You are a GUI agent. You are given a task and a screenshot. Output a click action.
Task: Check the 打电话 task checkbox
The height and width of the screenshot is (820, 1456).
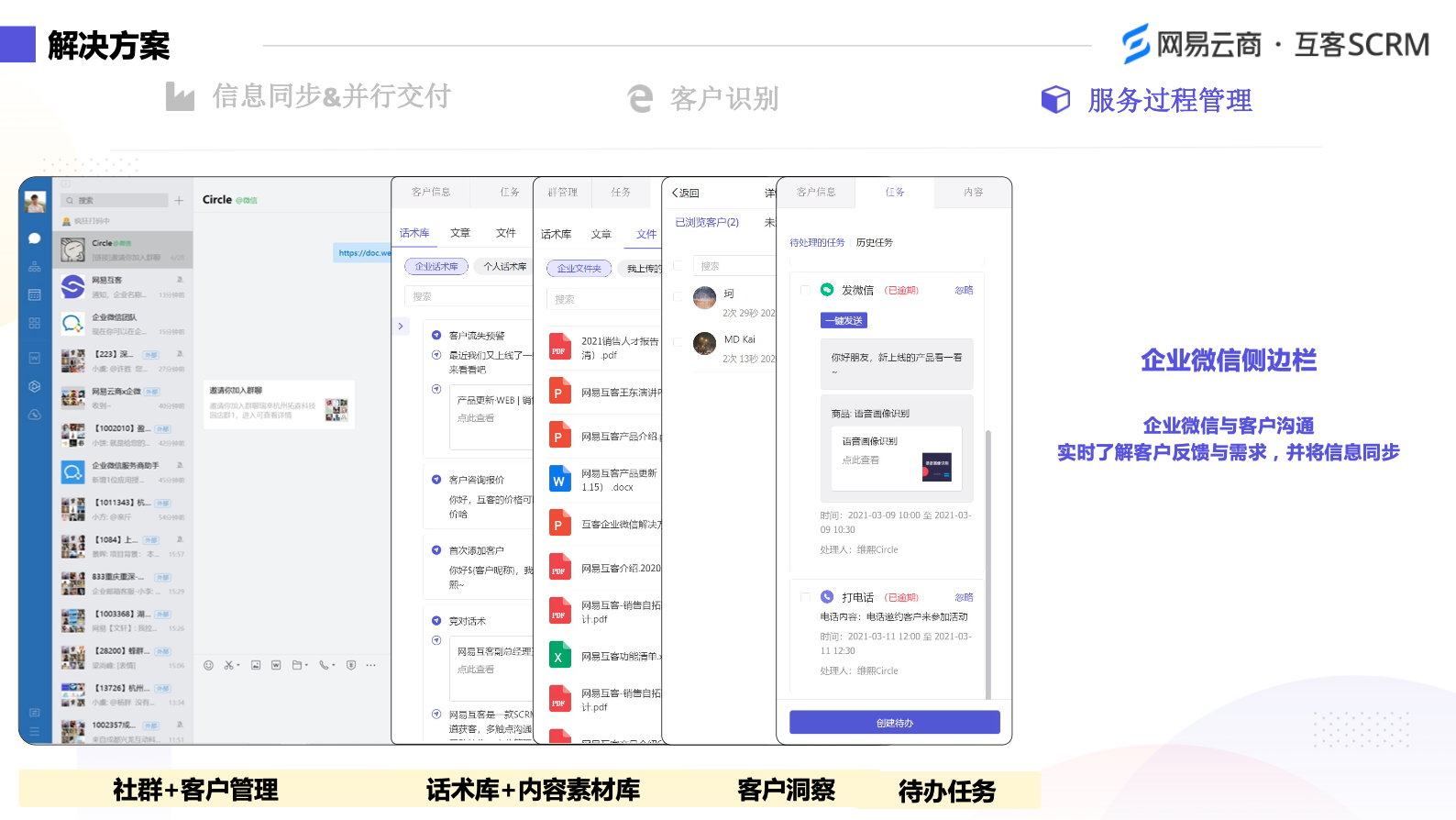(x=805, y=597)
